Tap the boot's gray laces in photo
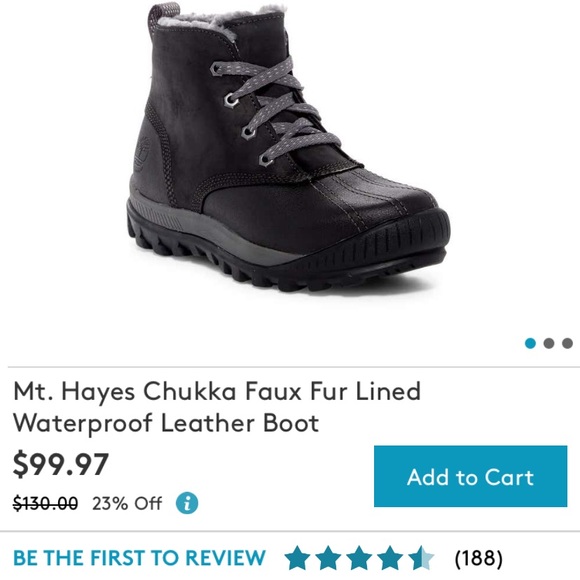 pyautogui.click(x=274, y=111)
